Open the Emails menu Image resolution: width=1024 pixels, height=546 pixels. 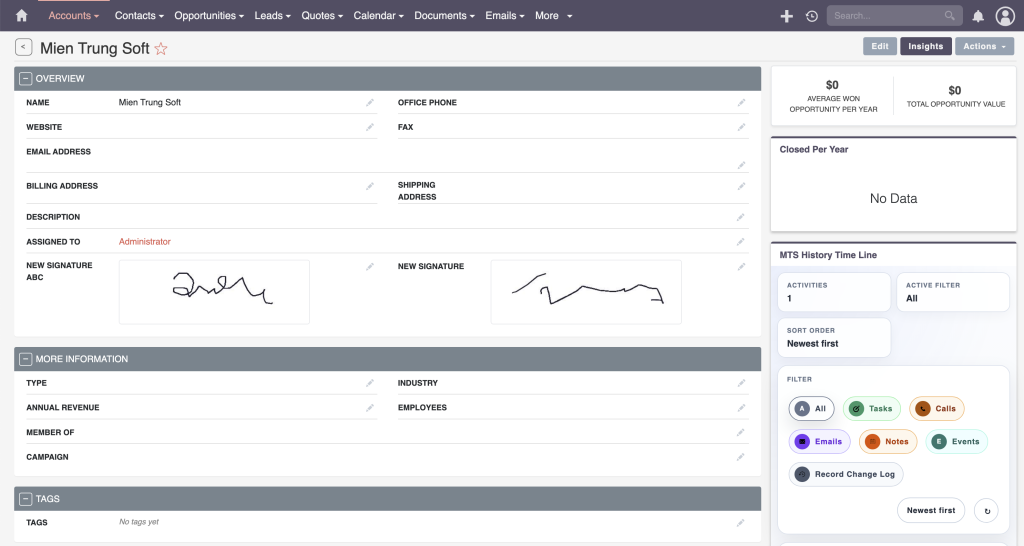505,16
